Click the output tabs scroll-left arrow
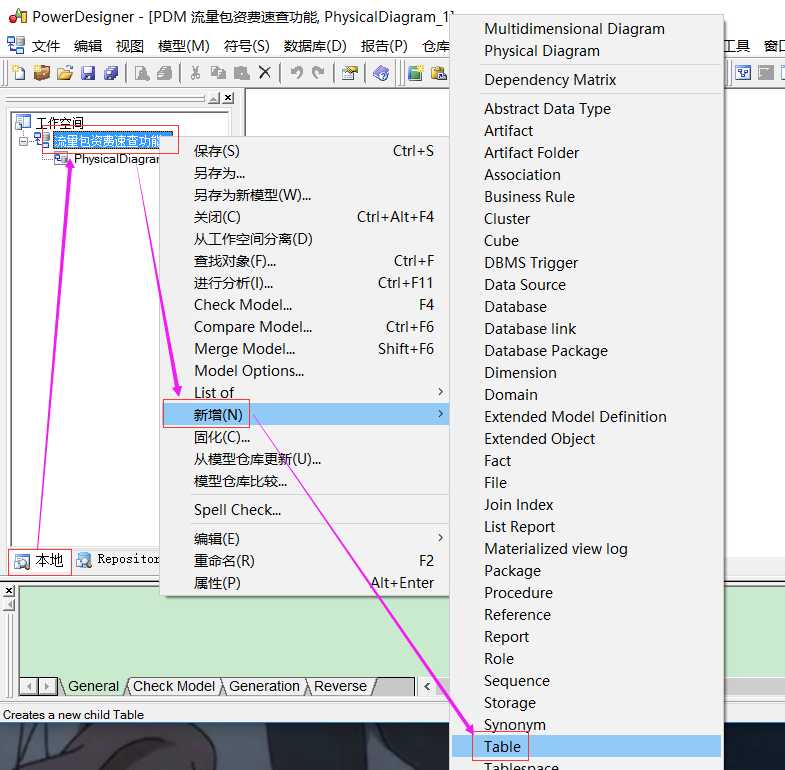The width and height of the screenshot is (785, 770). click(29, 686)
